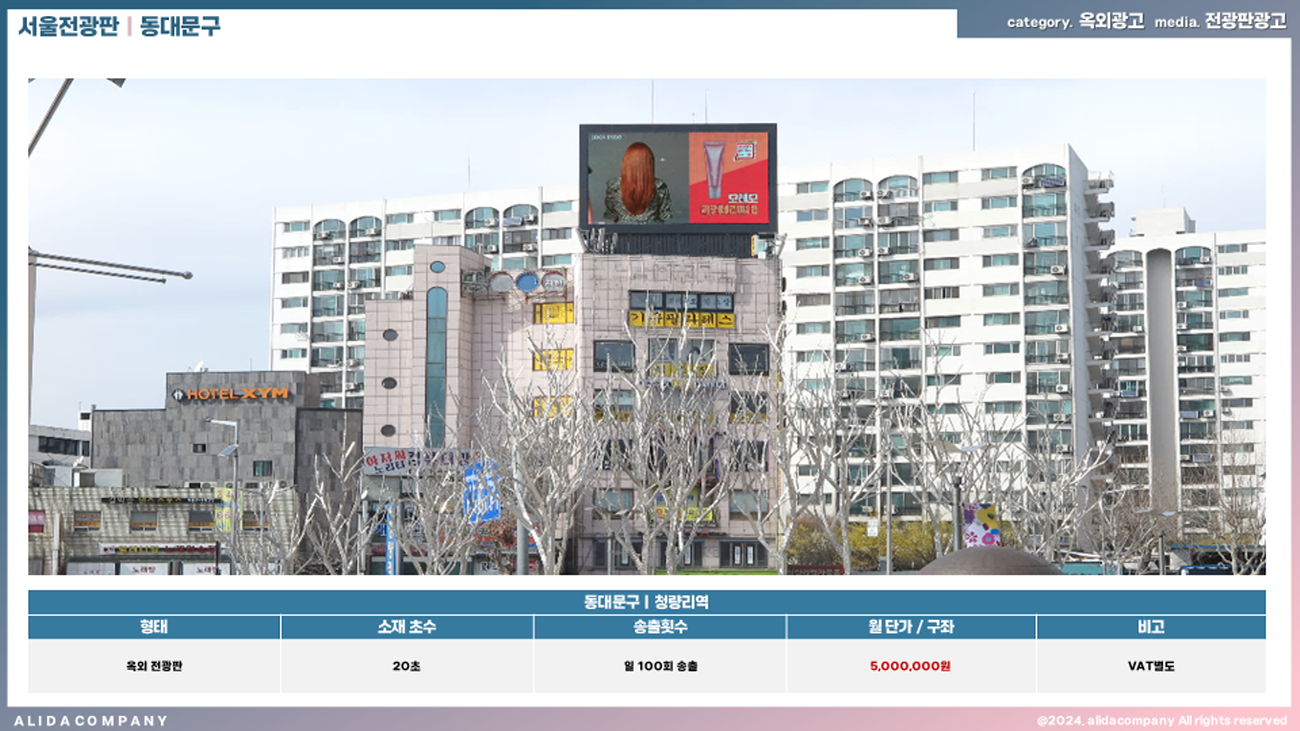Click the 송출횟수 column header
The width and height of the screenshot is (1300, 731).
tap(659, 627)
